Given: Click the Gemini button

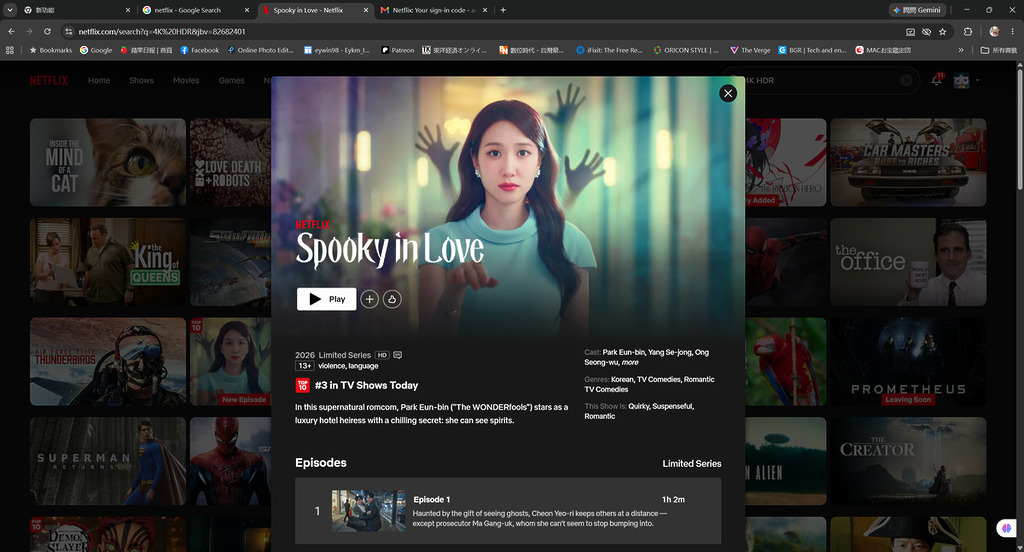Looking at the screenshot, I should [917, 10].
